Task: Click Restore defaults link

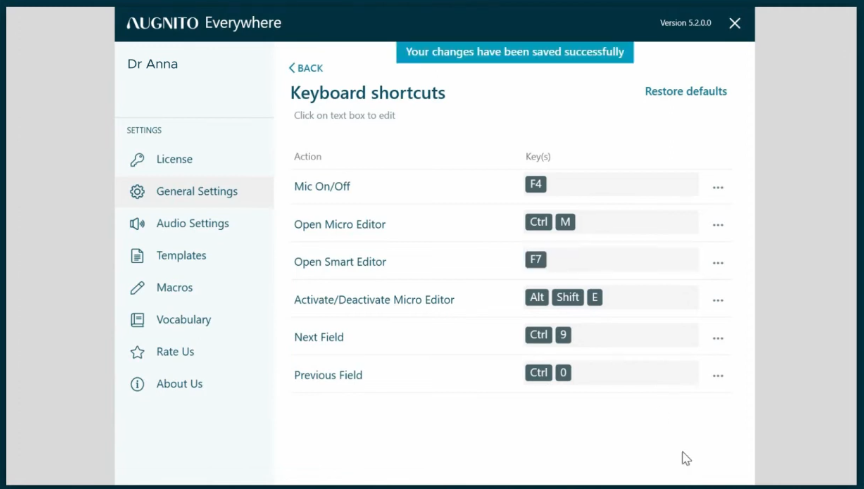Action: (x=685, y=92)
